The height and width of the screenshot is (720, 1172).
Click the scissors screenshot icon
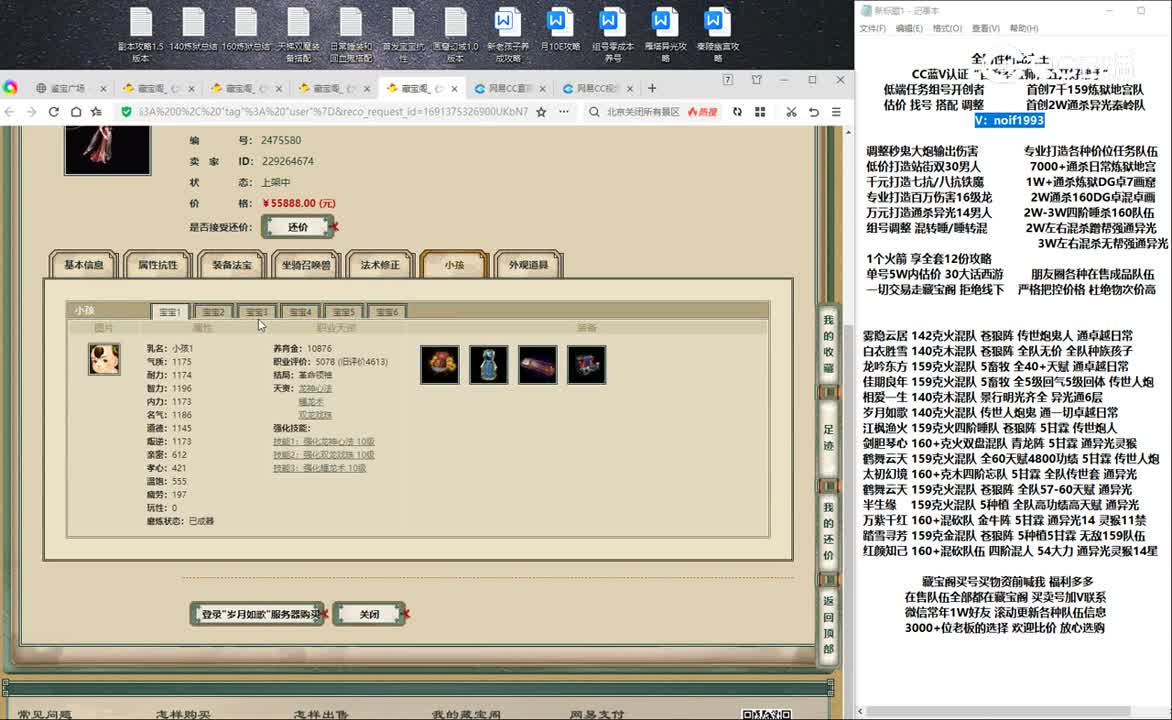(x=791, y=112)
